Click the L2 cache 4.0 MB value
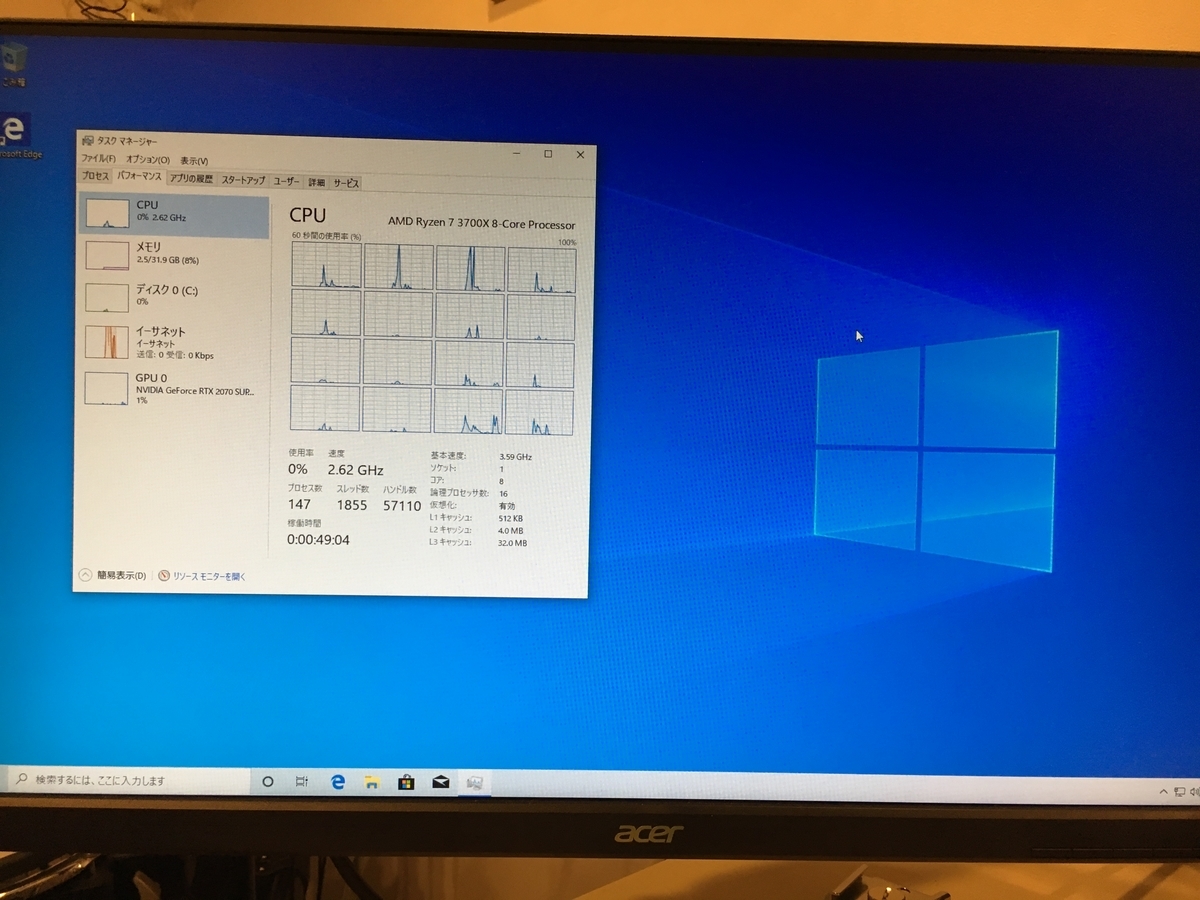 (x=510, y=531)
